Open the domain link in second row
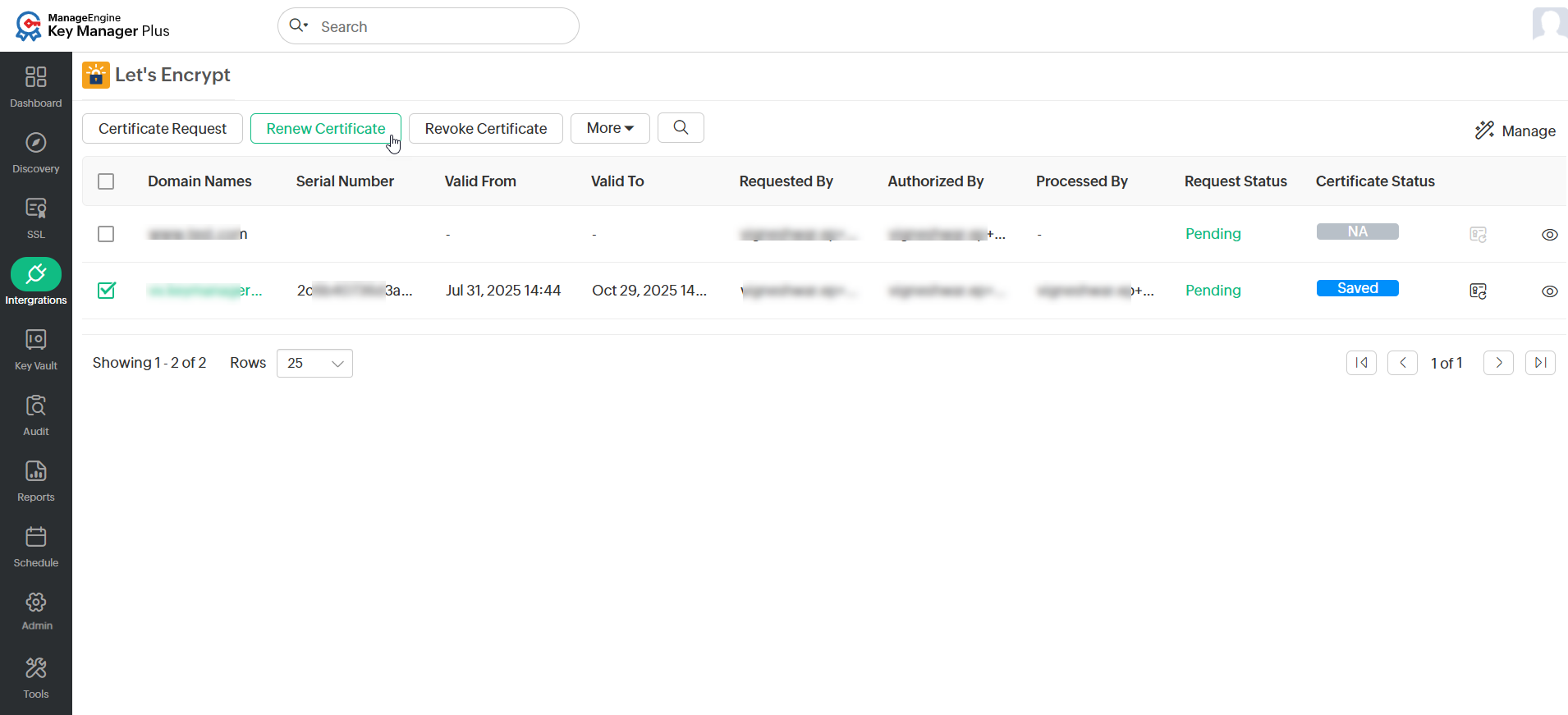The image size is (1568, 715). click(x=205, y=291)
